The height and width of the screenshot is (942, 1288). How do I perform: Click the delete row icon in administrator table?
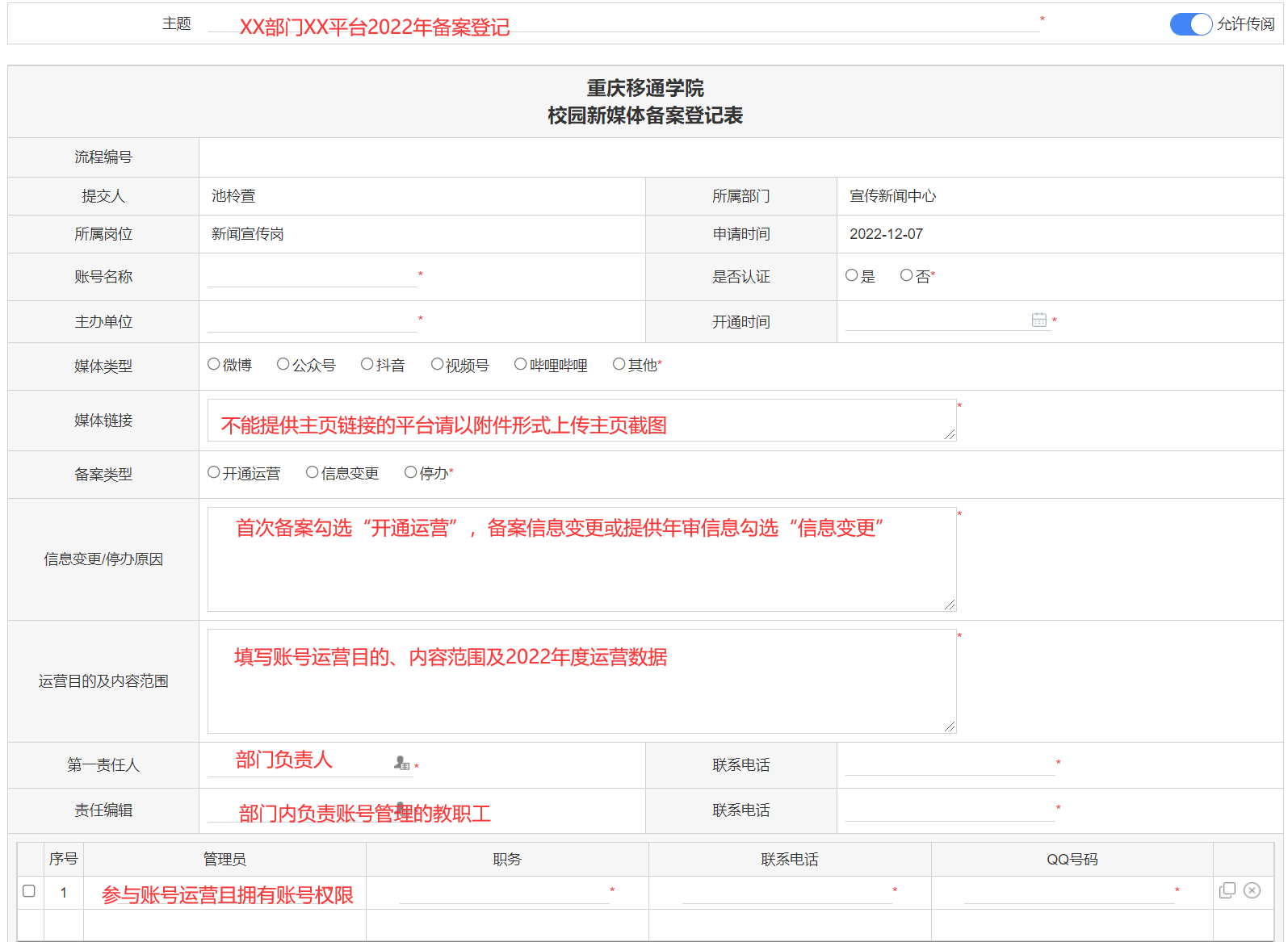[1252, 890]
